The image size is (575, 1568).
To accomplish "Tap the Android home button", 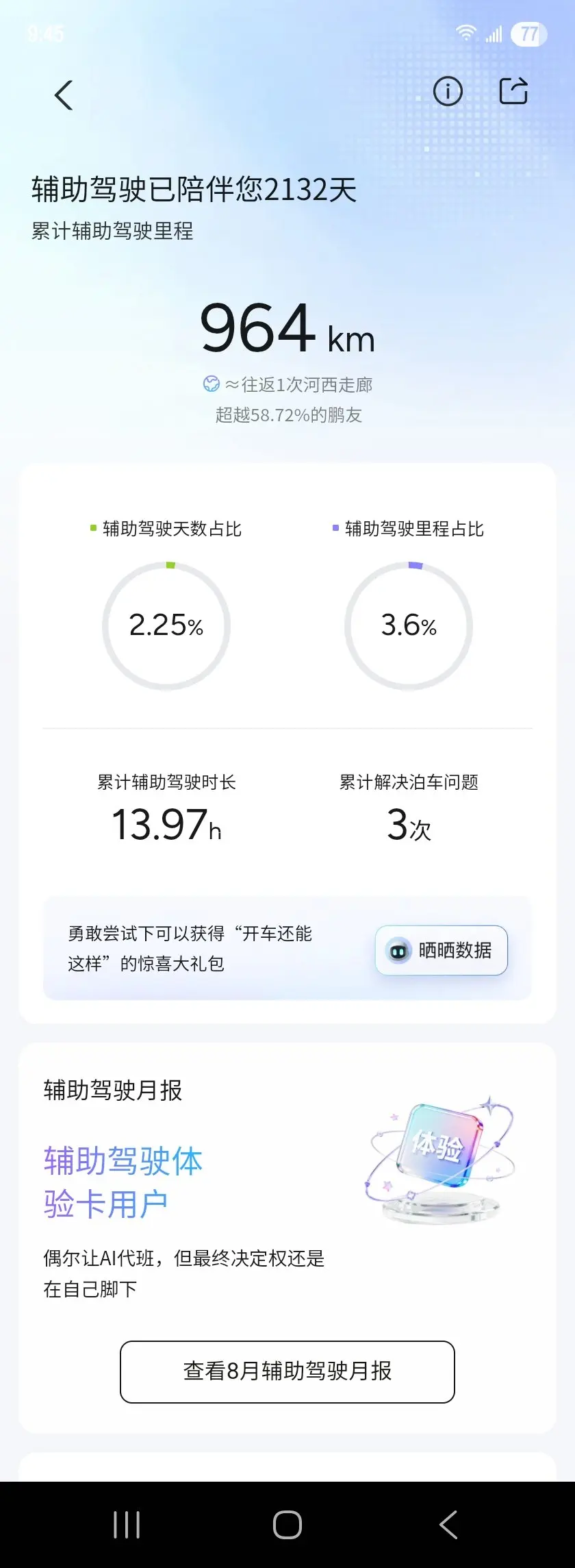I will [x=287, y=1525].
